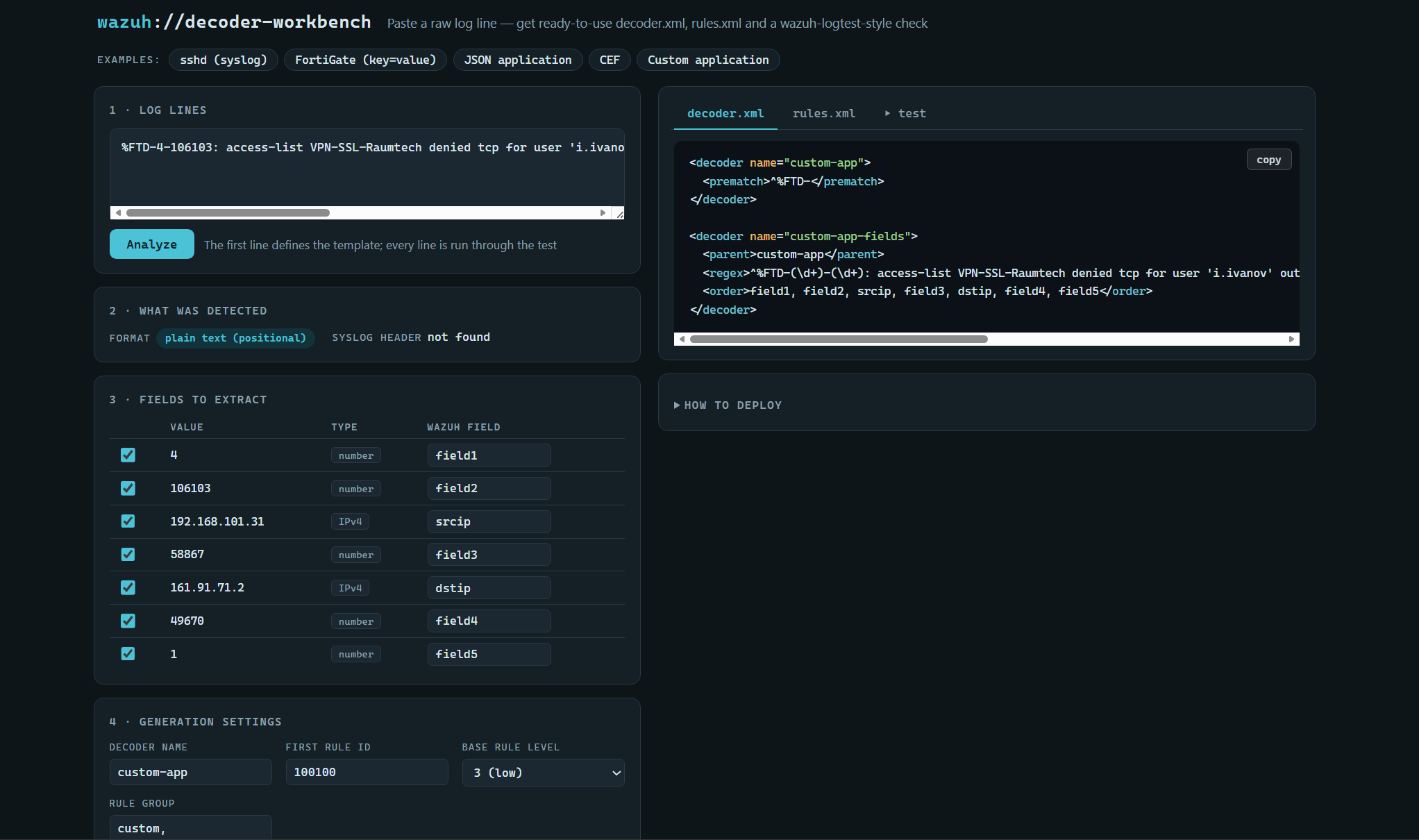The height and width of the screenshot is (840, 1419).
Task: Click the code panel horizontal scrollbar thumb
Action: click(839, 339)
